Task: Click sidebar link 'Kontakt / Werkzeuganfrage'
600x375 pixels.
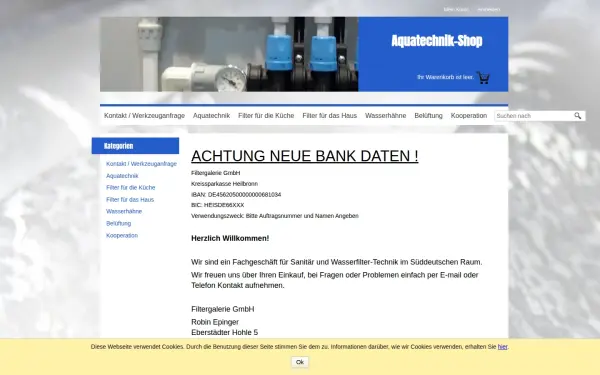Action: (x=141, y=164)
